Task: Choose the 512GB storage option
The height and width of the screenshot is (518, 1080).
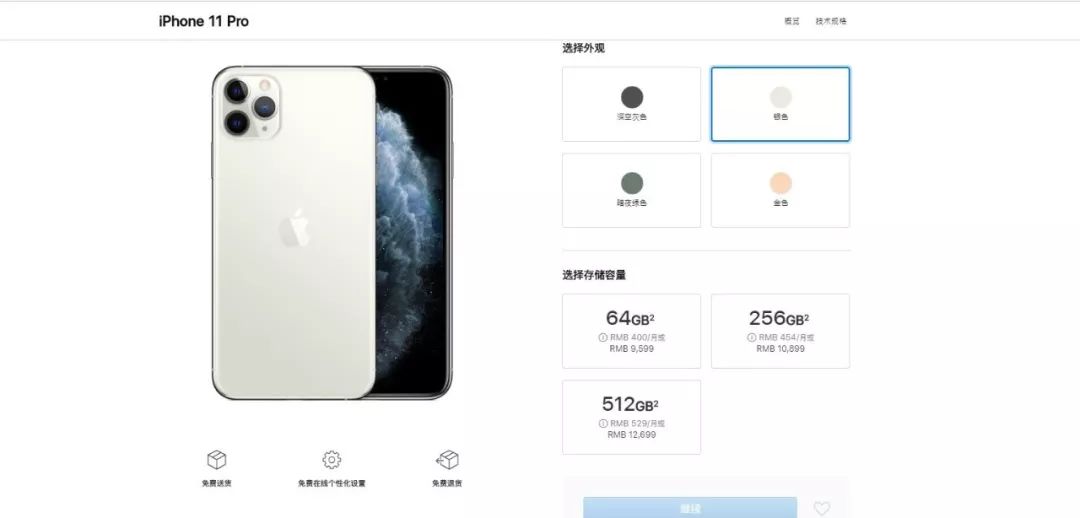Action: point(631,417)
